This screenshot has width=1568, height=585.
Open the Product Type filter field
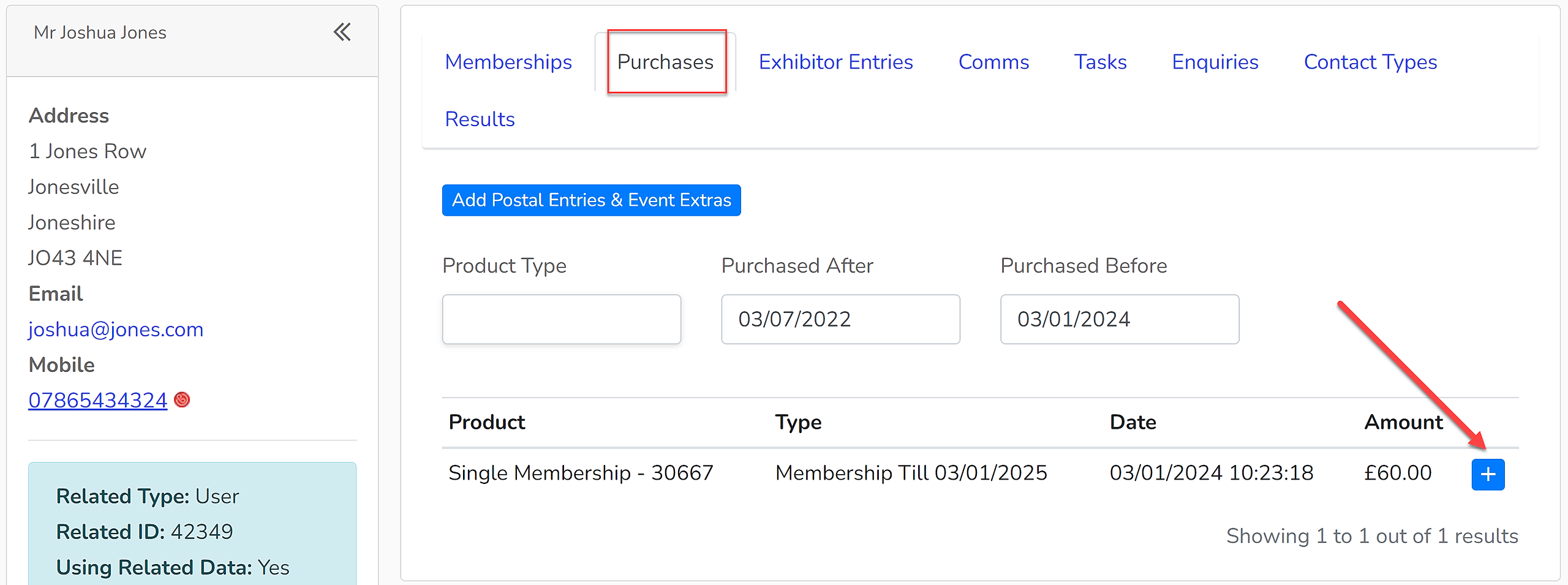pos(561,319)
